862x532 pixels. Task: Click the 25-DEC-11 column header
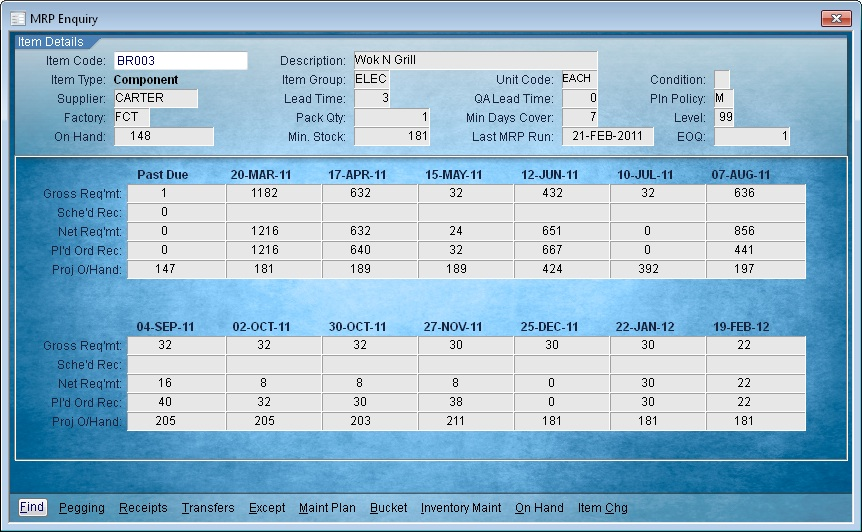click(x=549, y=326)
